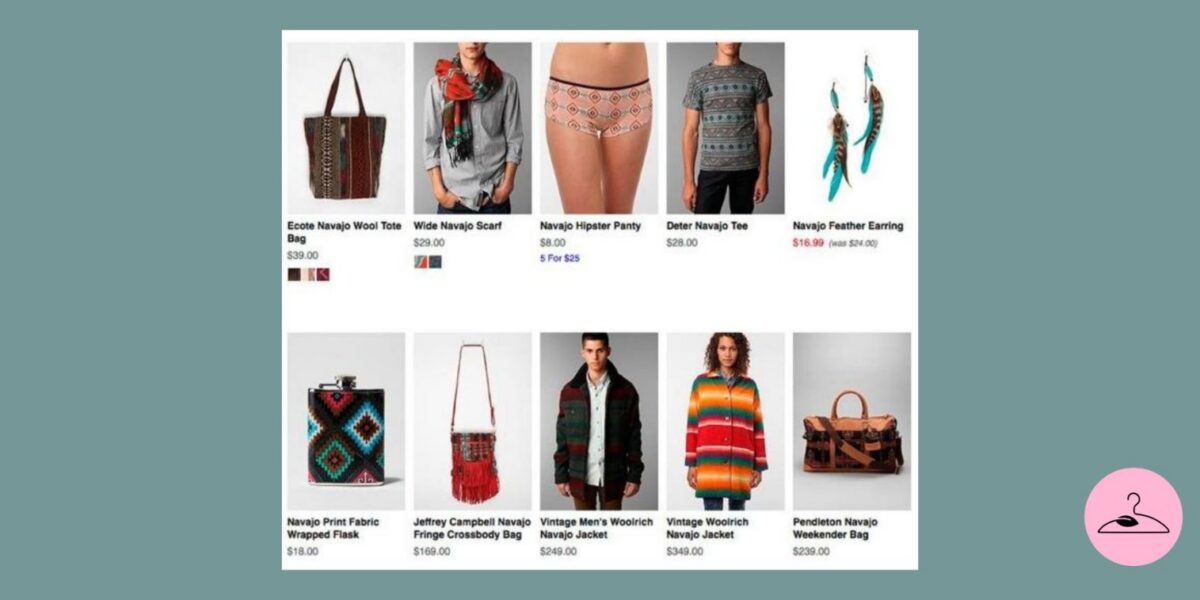
Task: Pick the last red tote bag color swatch
Action: coord(323,274)
